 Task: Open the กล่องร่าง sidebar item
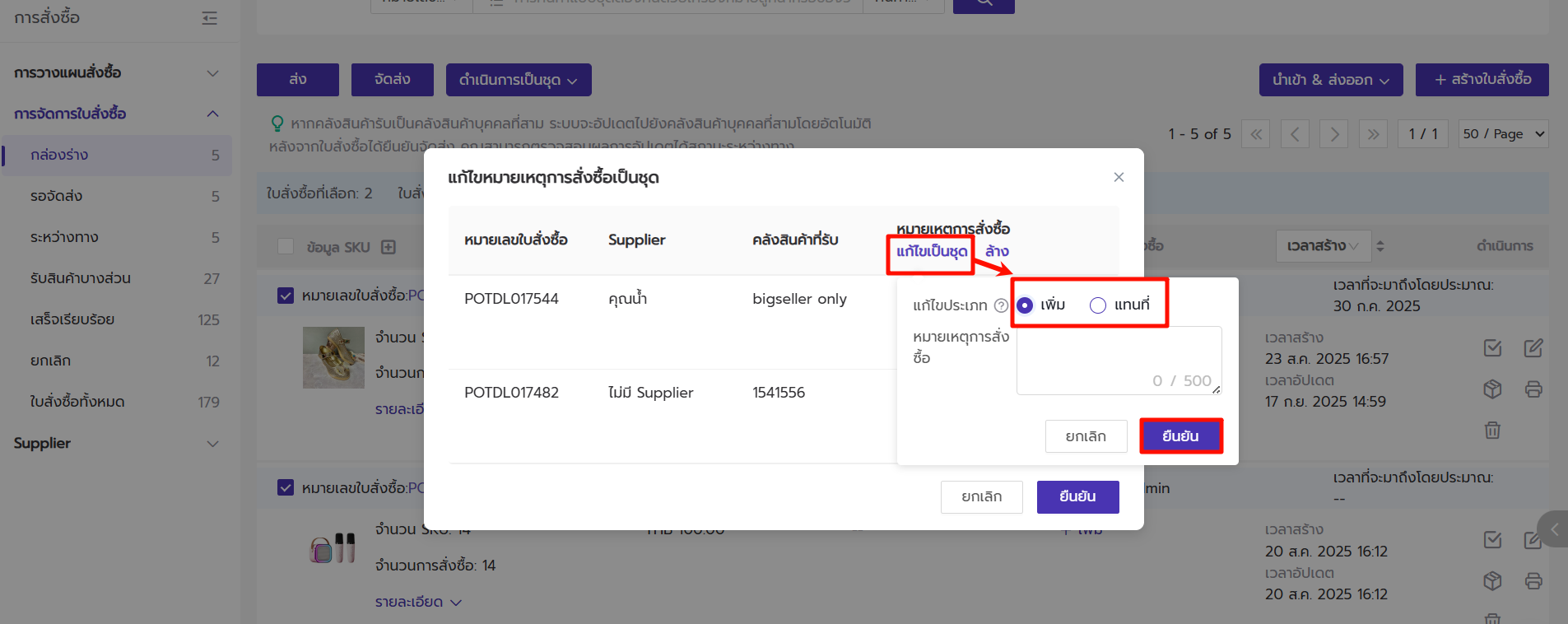[x=117, y=155]
